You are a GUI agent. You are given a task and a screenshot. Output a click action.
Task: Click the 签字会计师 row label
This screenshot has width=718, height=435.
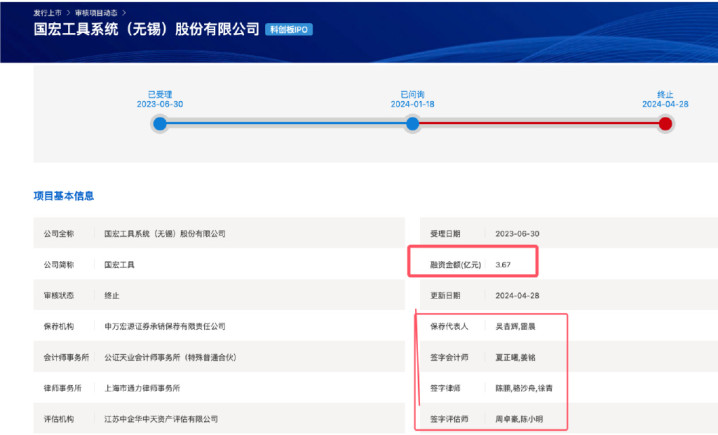point(449,357)
